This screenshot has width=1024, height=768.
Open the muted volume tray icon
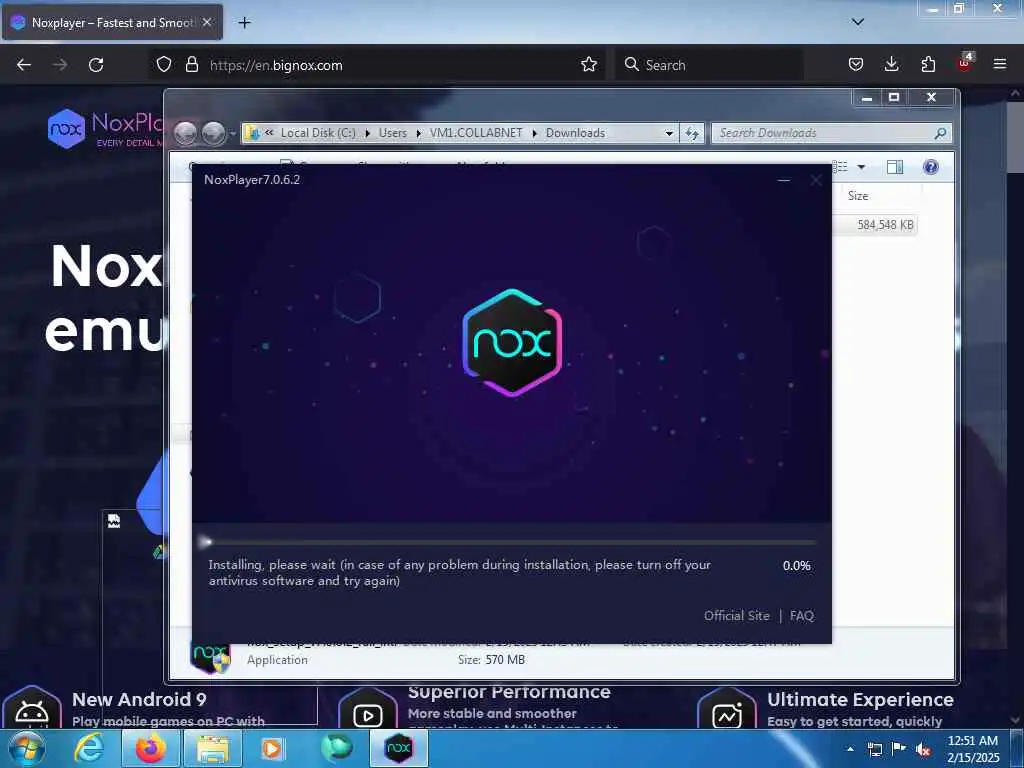click(x=923, y=749)
